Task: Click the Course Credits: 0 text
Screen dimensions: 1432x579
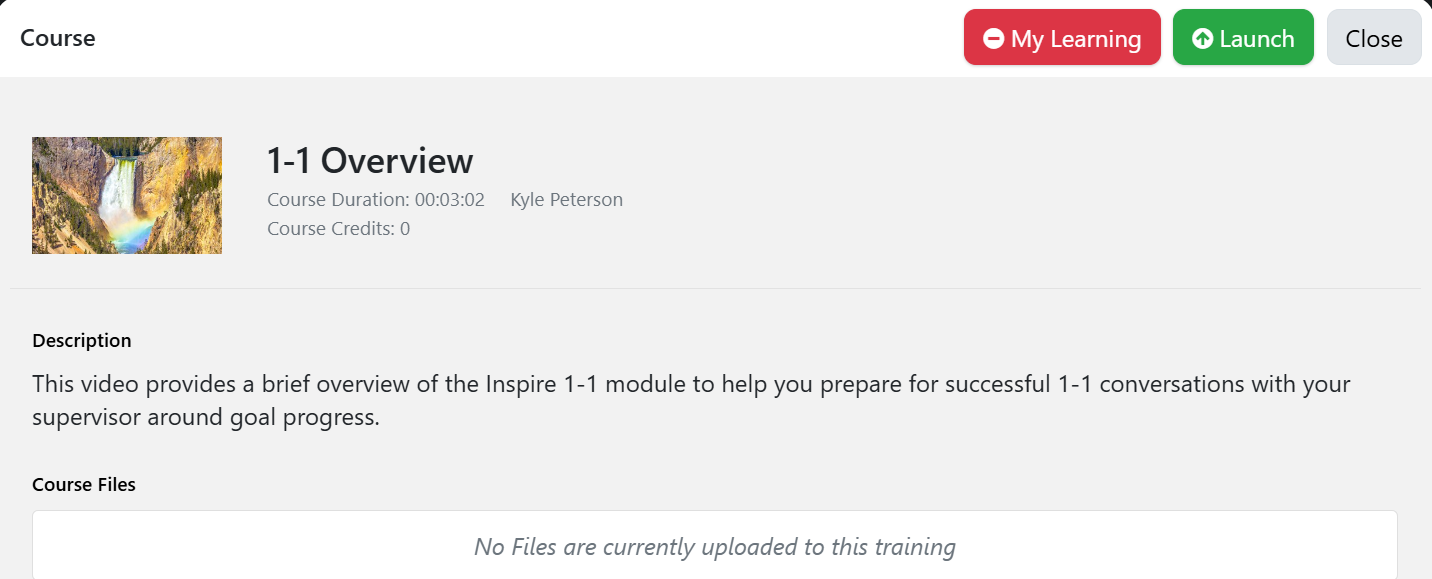Action: pos(339,229)
